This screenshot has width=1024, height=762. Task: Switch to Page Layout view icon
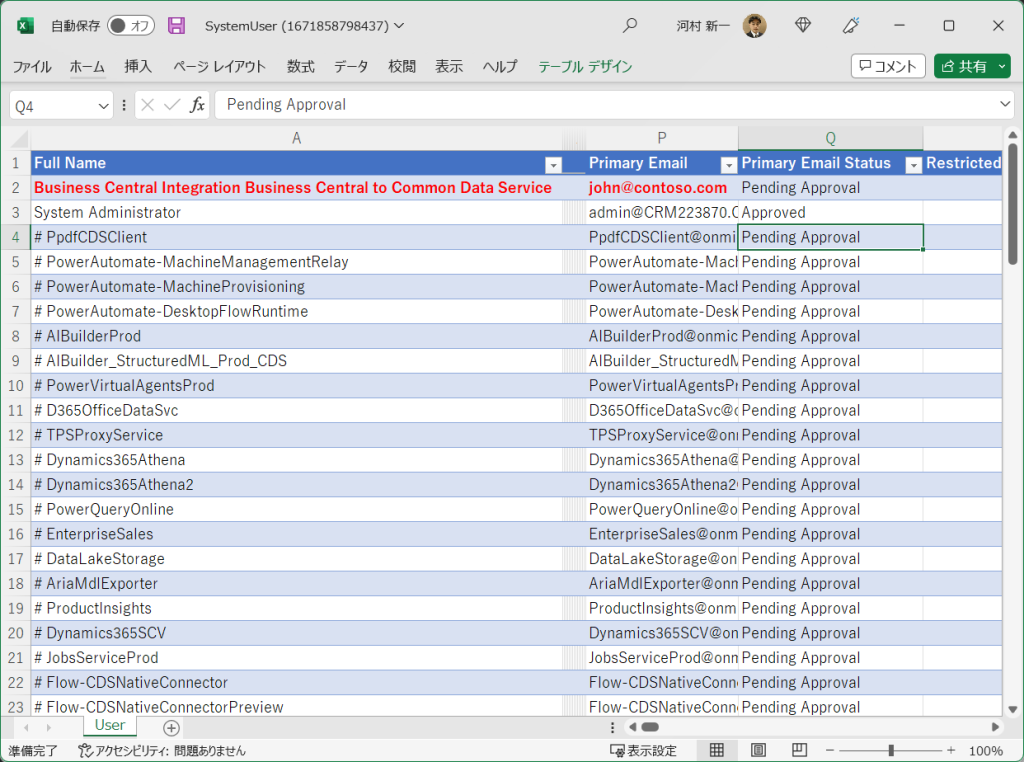(758, 750)
